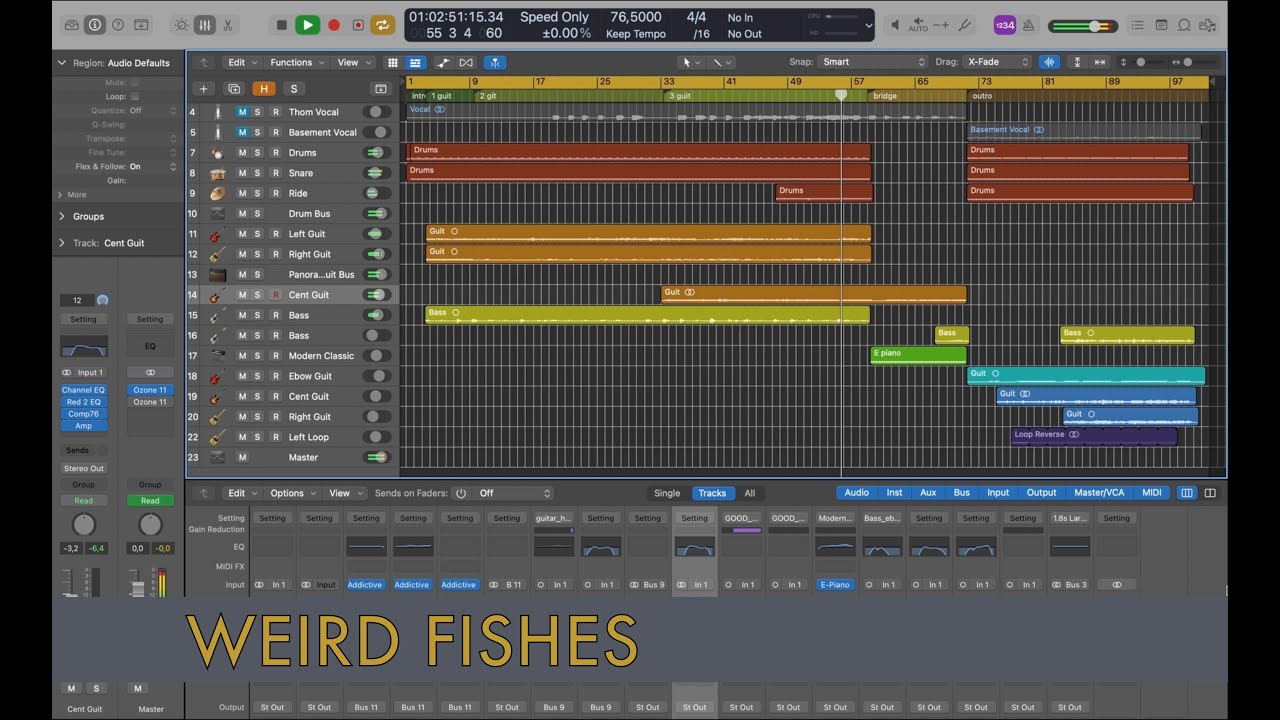Open the Note Pads icon
Image resolution: width=1280 pixels, height=720 pixels.
pyautogui.click(x=1162, y=25)
